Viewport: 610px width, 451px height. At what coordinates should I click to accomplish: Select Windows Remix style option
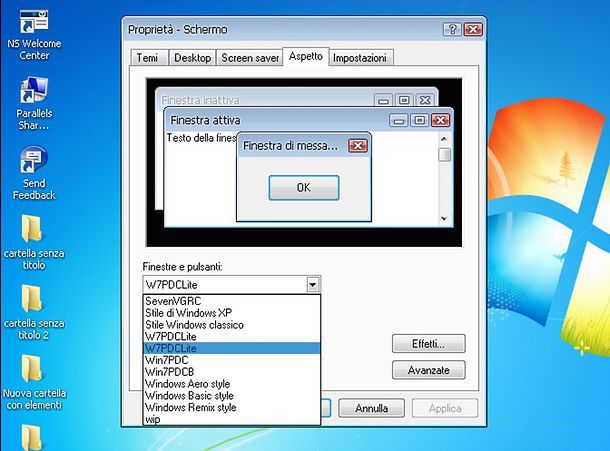tap(232, 407)
